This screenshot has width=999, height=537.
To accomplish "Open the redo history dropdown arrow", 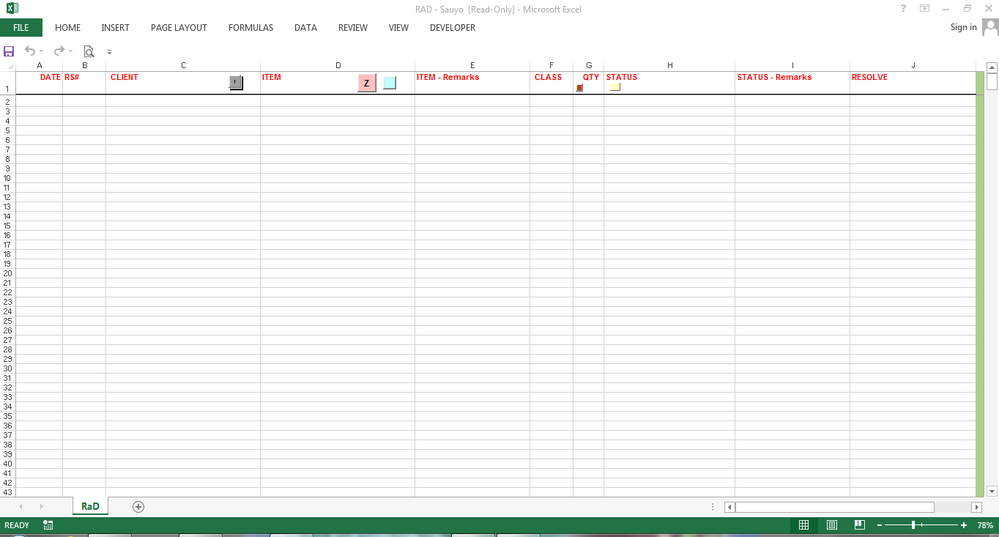I will 71,51.
